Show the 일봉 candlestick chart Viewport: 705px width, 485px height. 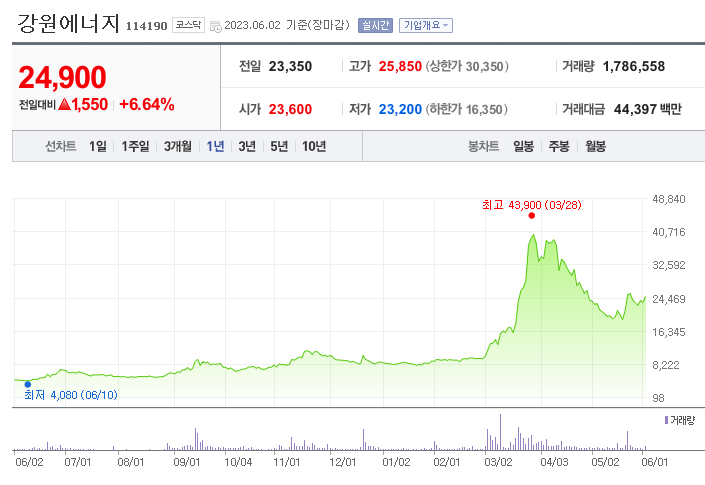(523, 146)
